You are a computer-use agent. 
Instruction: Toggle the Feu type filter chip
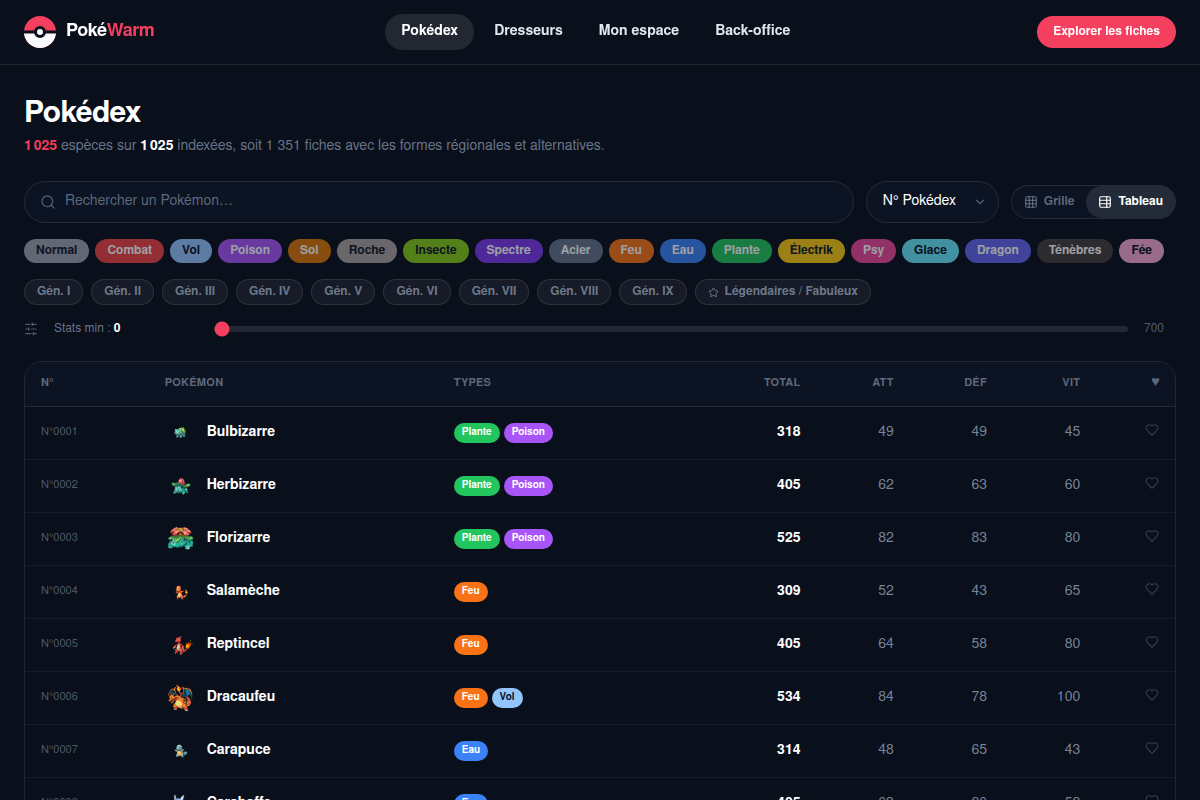(631, 251)
